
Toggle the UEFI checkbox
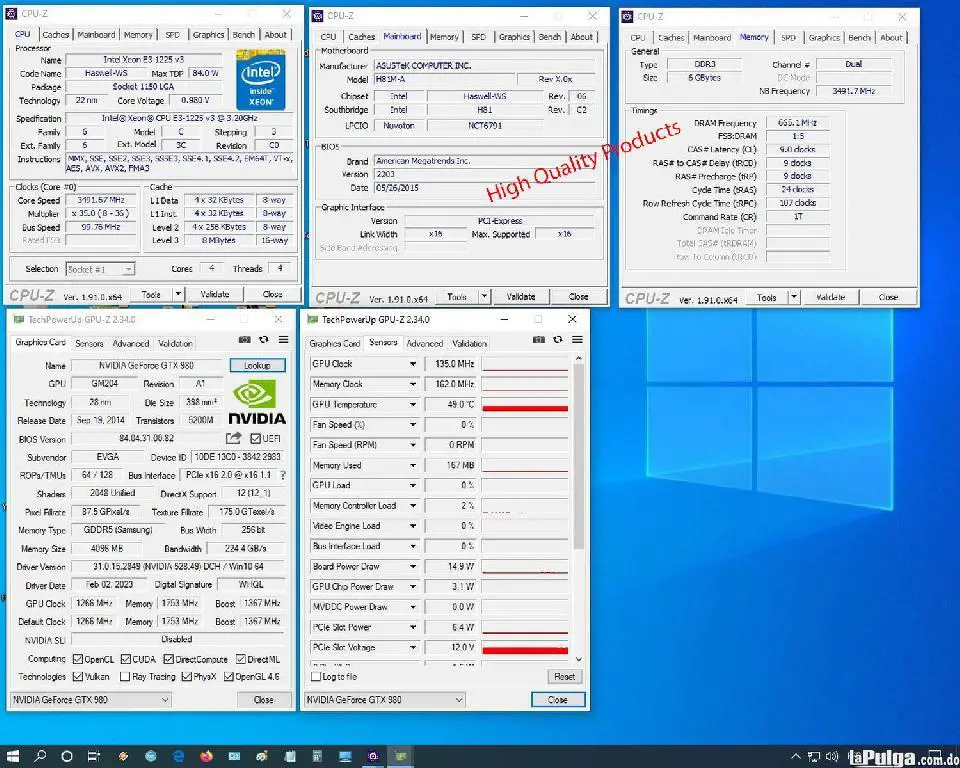point(256,439)
